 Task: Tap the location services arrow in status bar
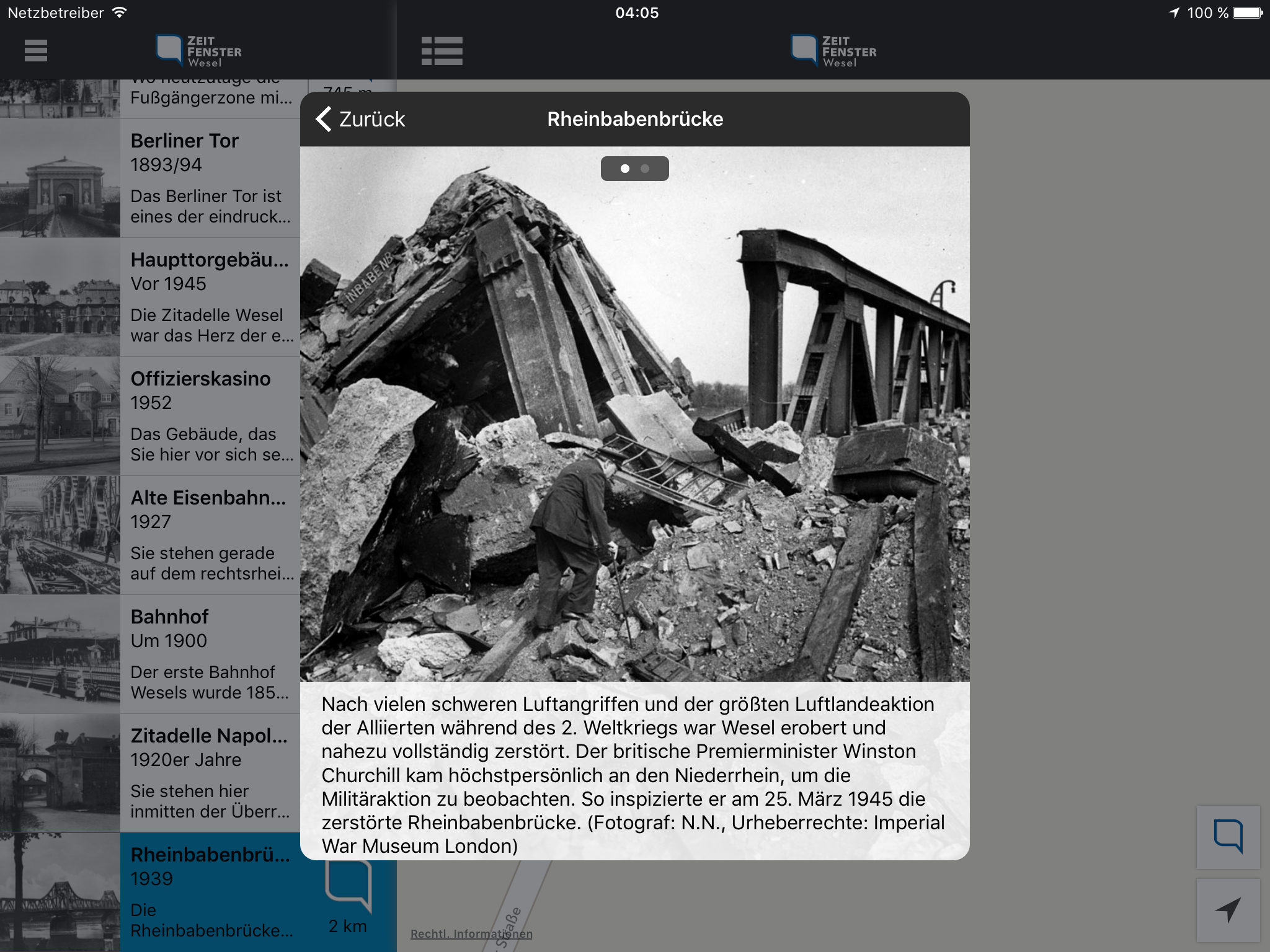pos(1174,13)
